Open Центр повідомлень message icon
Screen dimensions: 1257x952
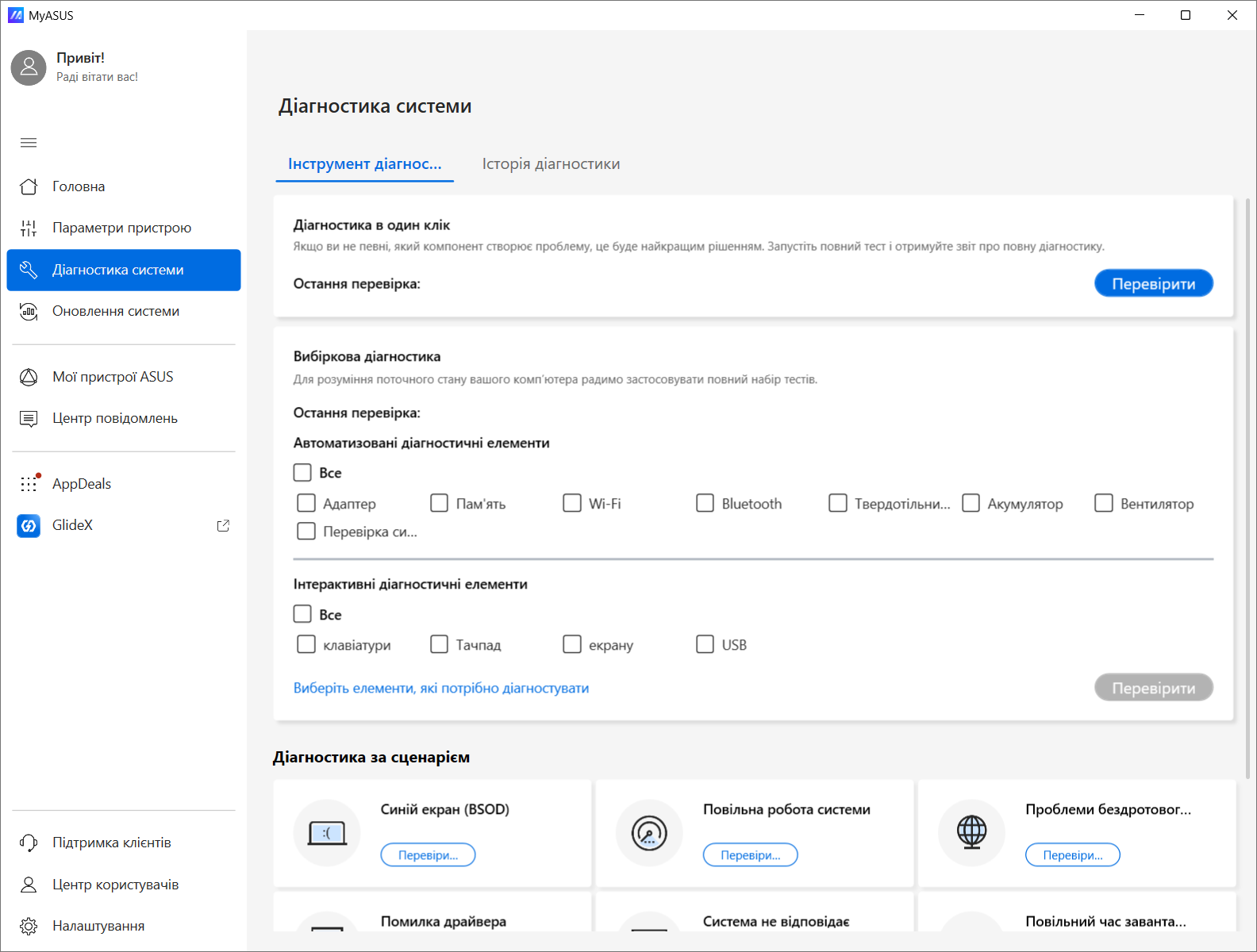point(29,419)
